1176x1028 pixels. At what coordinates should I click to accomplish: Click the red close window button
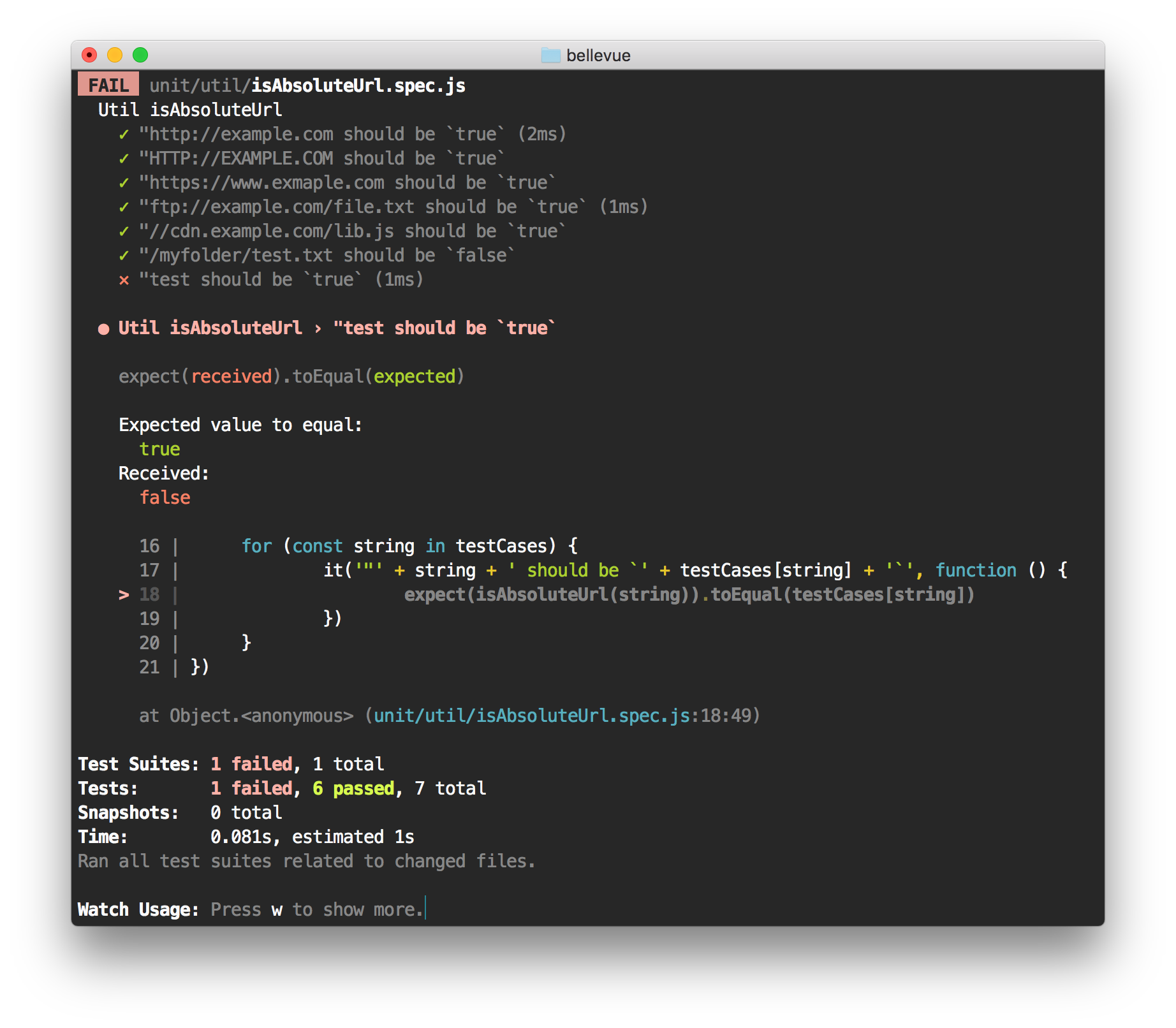pyautogui.click(x=89, y=55)
